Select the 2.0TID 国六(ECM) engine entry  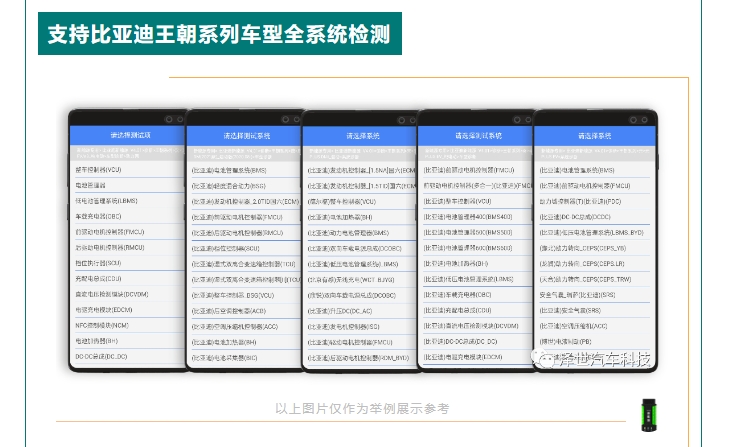click(x=244, y=202)
